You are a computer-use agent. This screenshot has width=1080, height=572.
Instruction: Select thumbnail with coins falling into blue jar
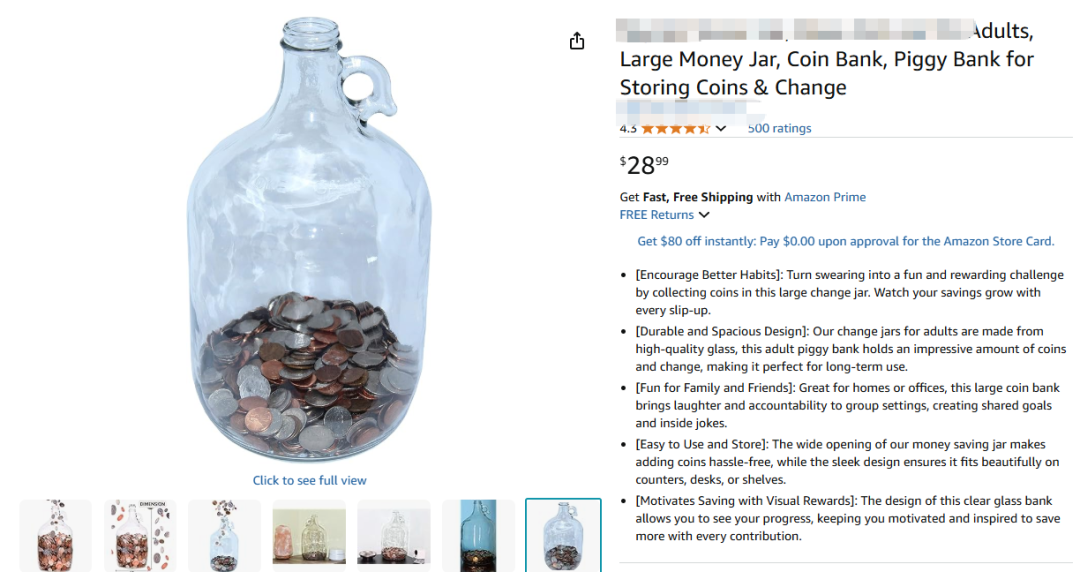(224, 535)
